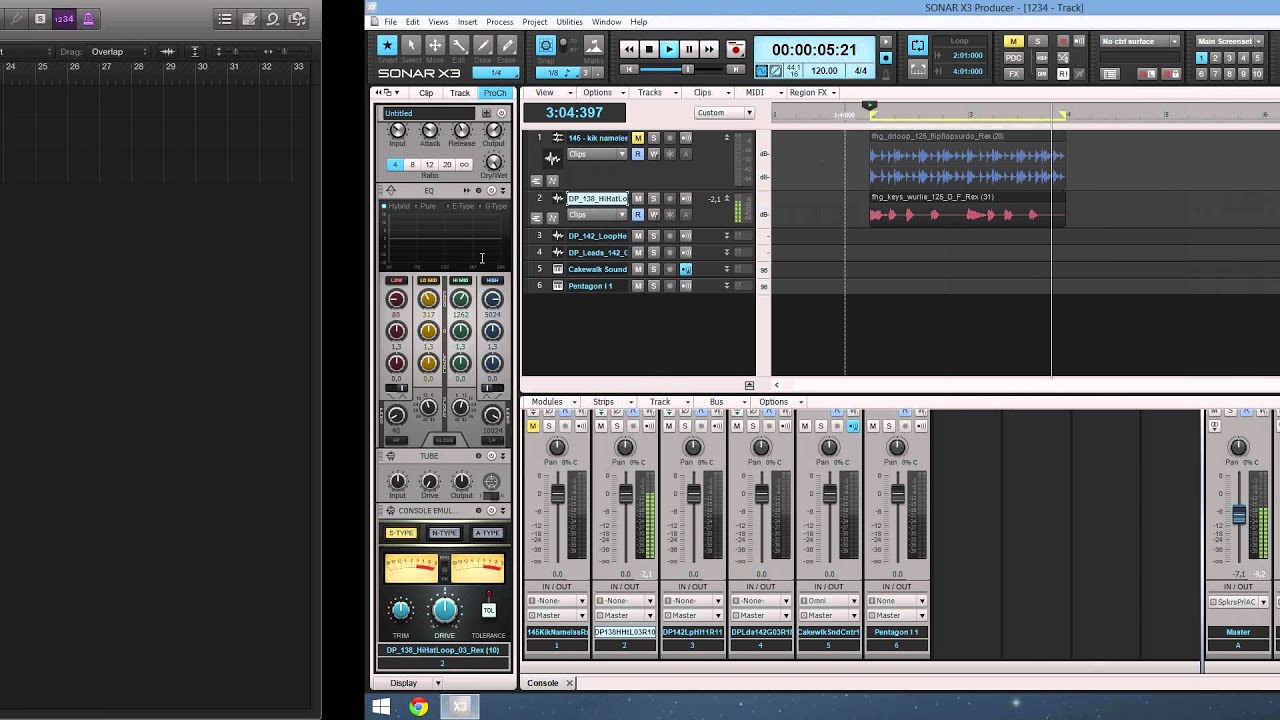Activate the Edit tool
Screen dimensions: 1280x720
(459, 46)
